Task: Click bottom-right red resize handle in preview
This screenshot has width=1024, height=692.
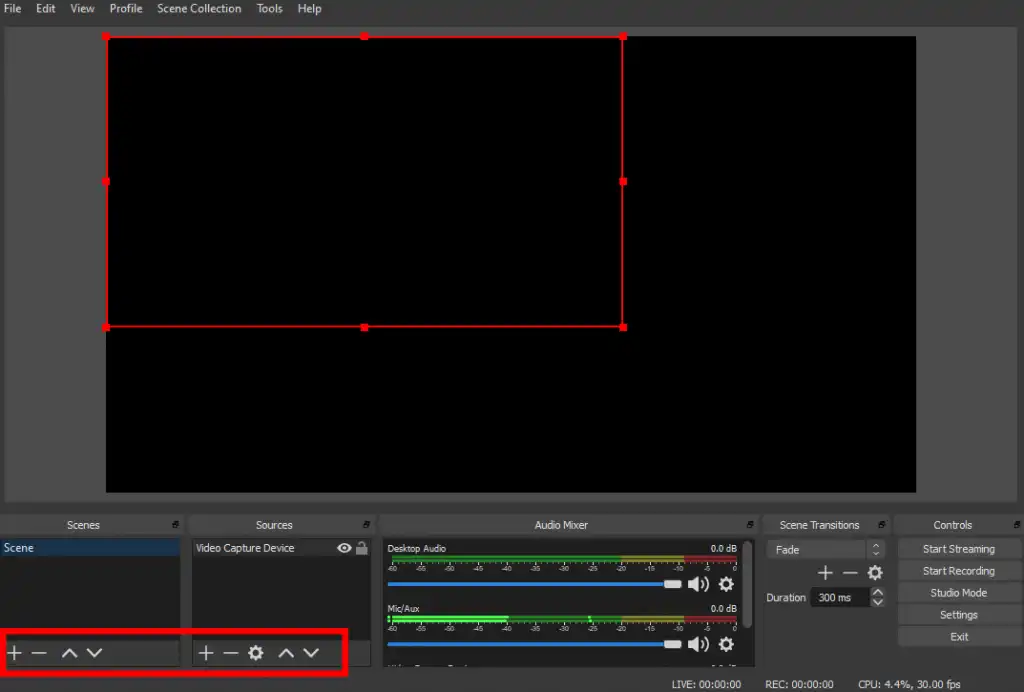Action: [623, 327]
